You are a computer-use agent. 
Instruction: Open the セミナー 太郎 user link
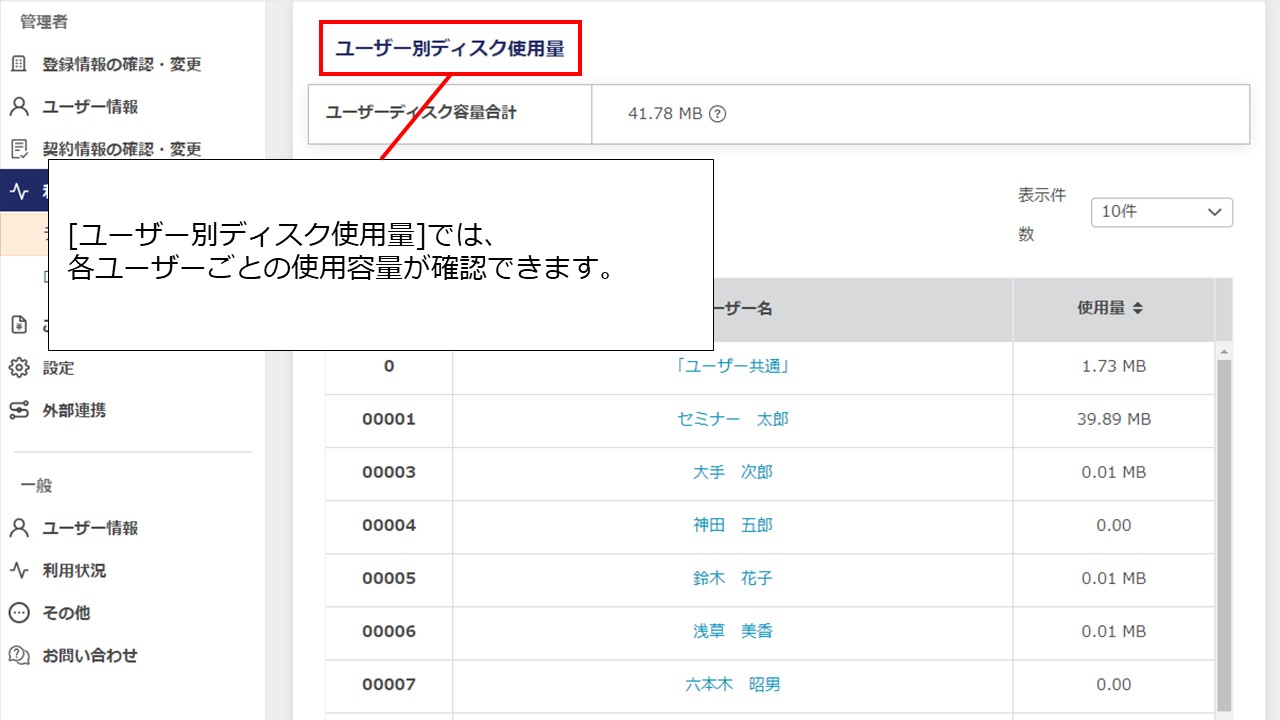tap(733, 419)
